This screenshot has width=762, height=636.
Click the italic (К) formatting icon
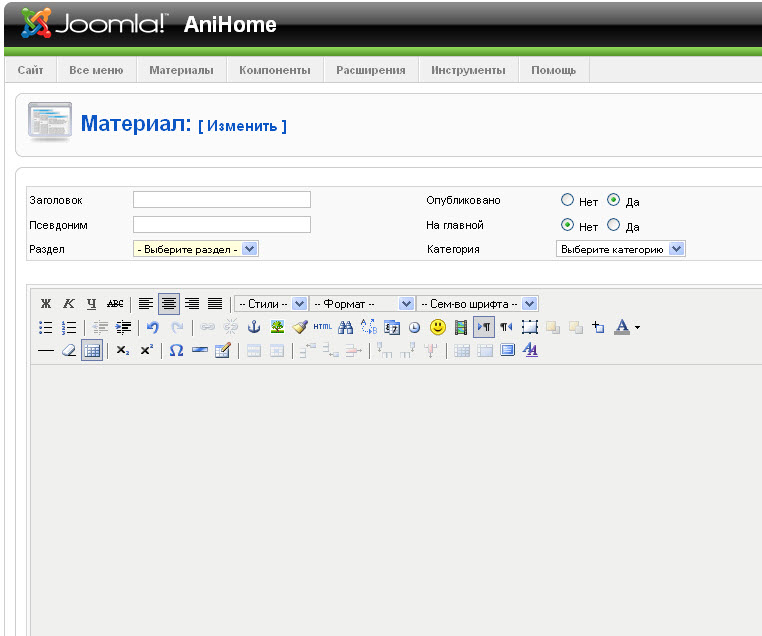(x=69, y=304)
